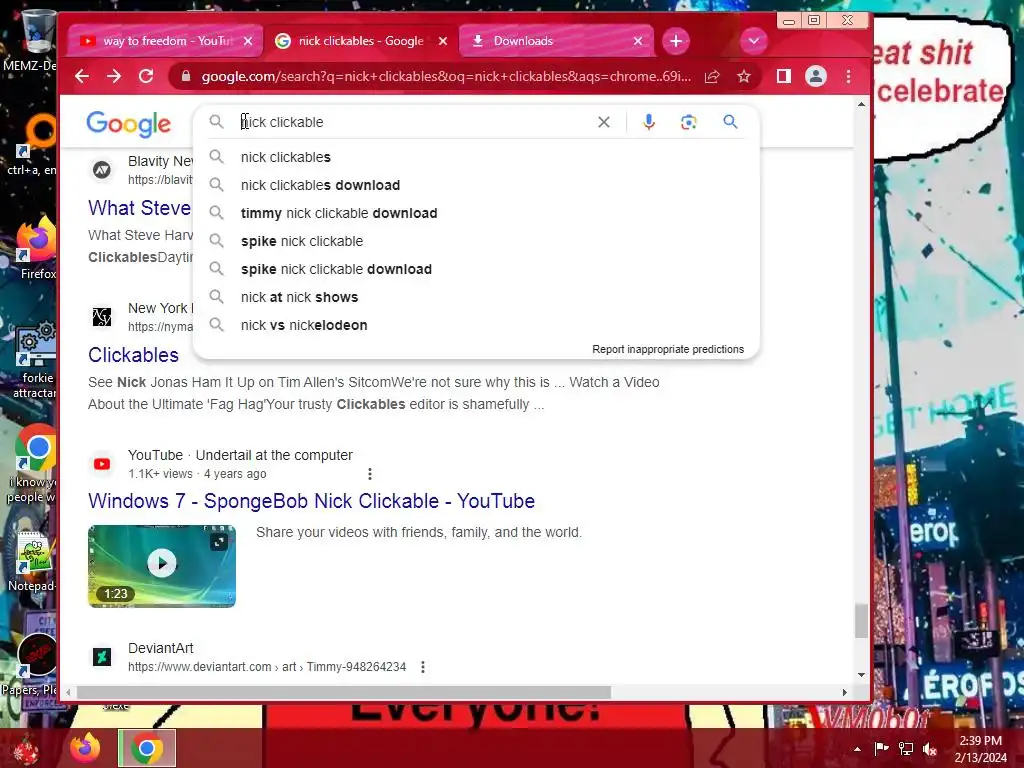Open Windows 7 SpongeBob Nick Clickable link

312,502
